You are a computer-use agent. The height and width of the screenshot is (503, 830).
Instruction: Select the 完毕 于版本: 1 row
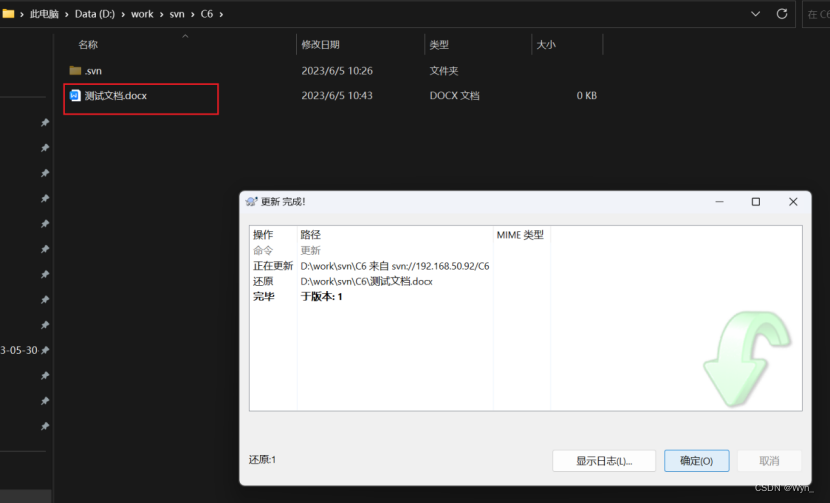point(526,297)
